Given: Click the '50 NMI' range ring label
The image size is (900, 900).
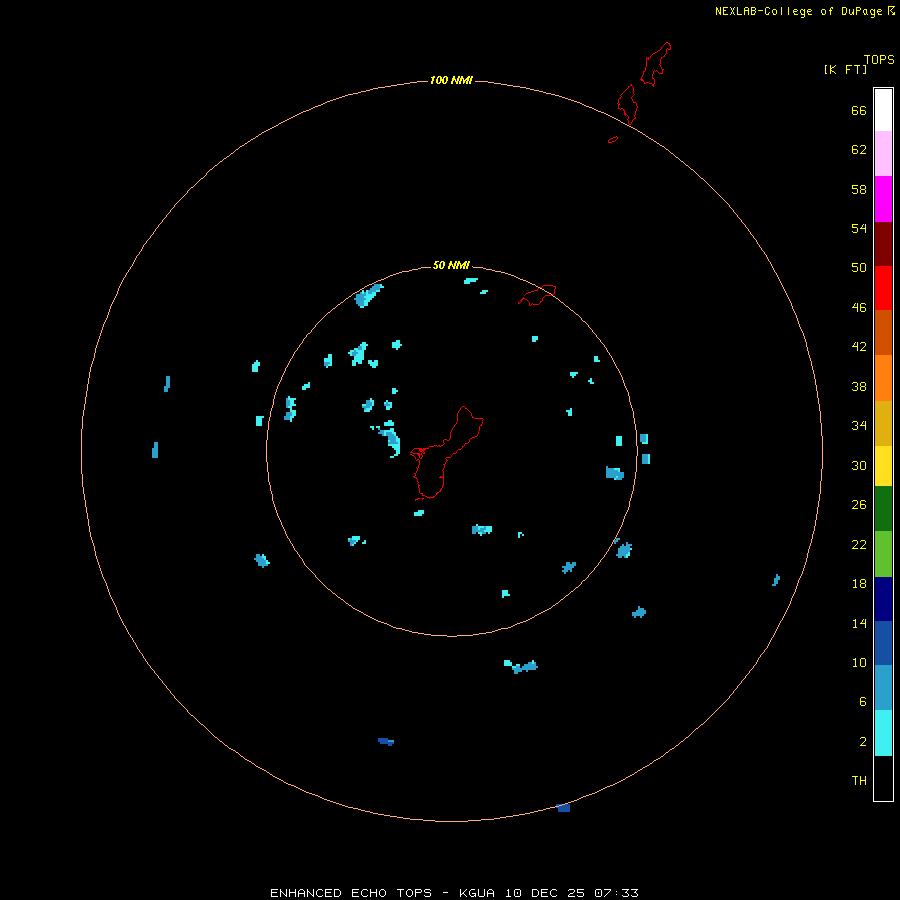Looking at the screenshot, I should click(x=451, y=265).
